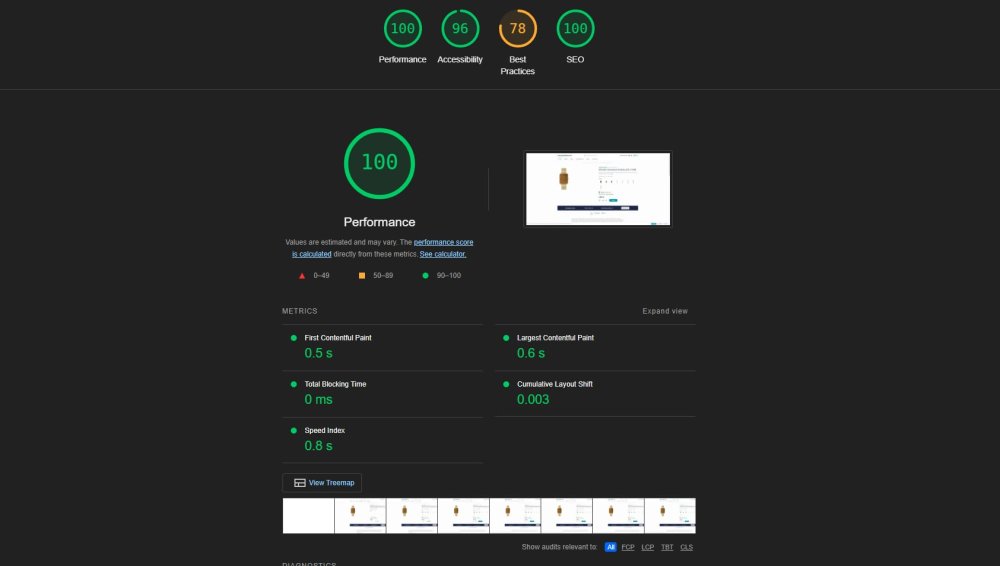1000x566 pixels.
Task: Jump to the SEO score gauge
Action: [x=575, y=29]
